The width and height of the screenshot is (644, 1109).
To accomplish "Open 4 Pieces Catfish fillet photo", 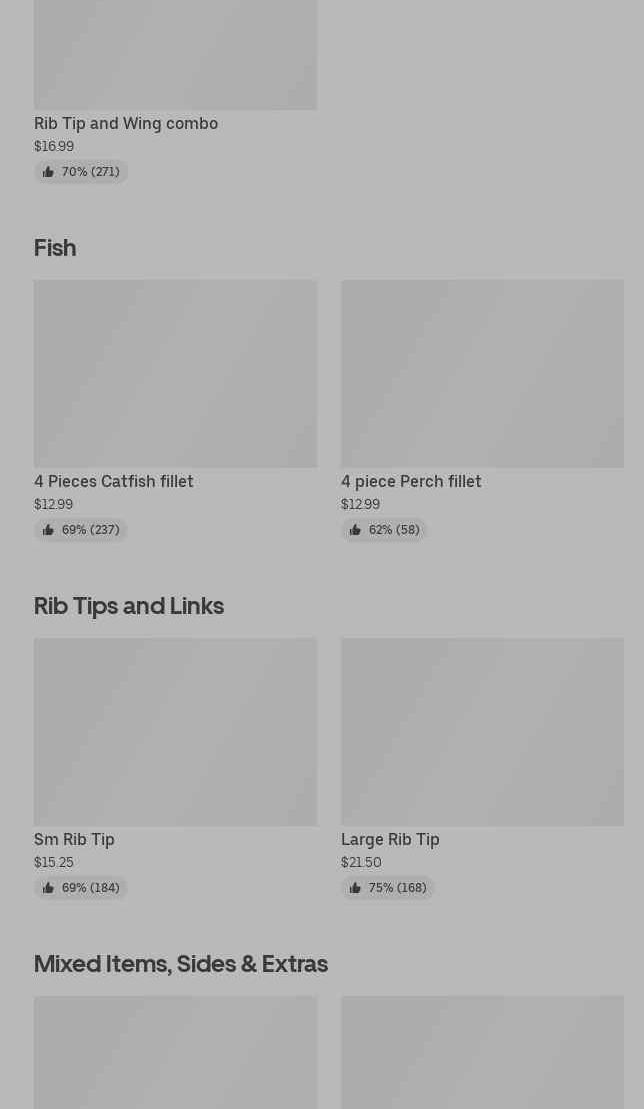I will click(175, 373).
